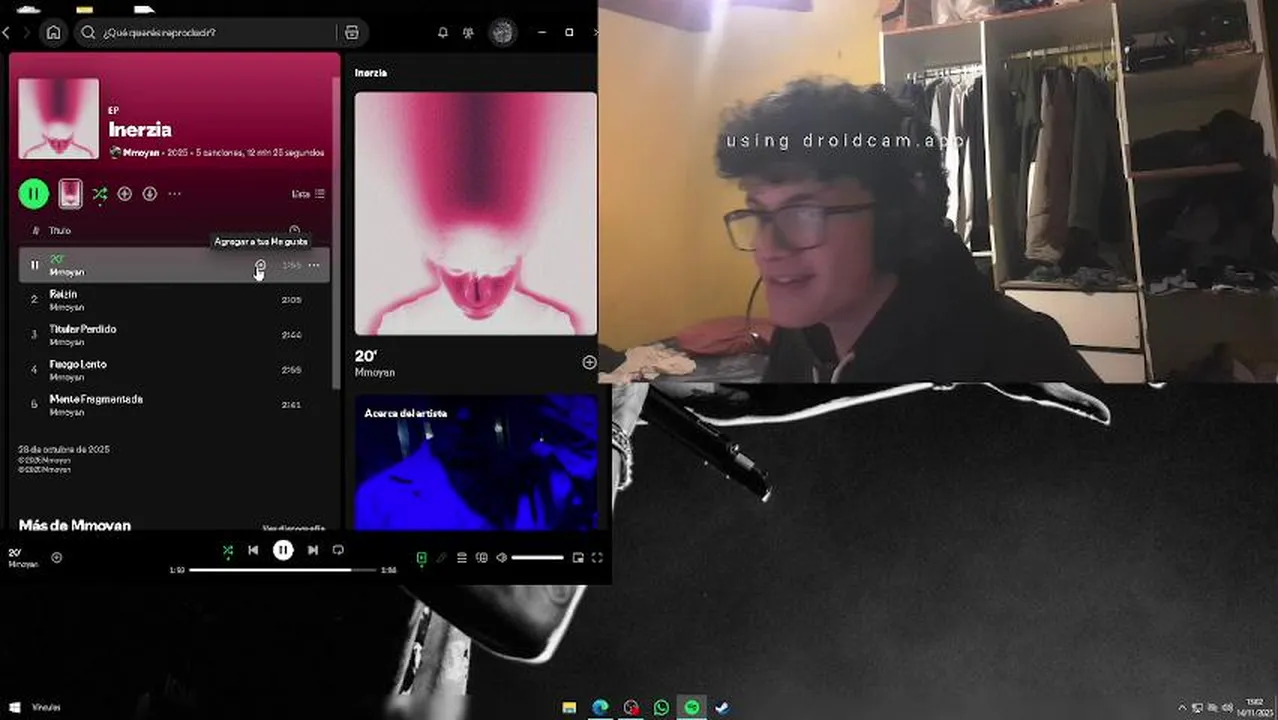Click the 'Título' column header
The image size is (1278, 720).
(60, 230)
